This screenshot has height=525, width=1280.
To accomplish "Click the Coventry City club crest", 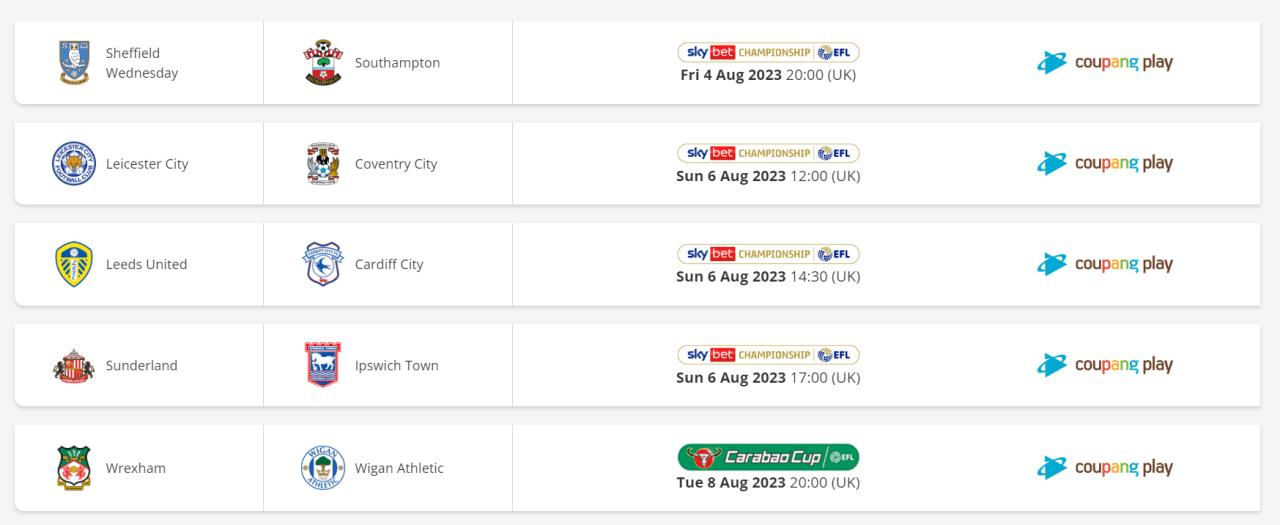I will coord(323,164).
